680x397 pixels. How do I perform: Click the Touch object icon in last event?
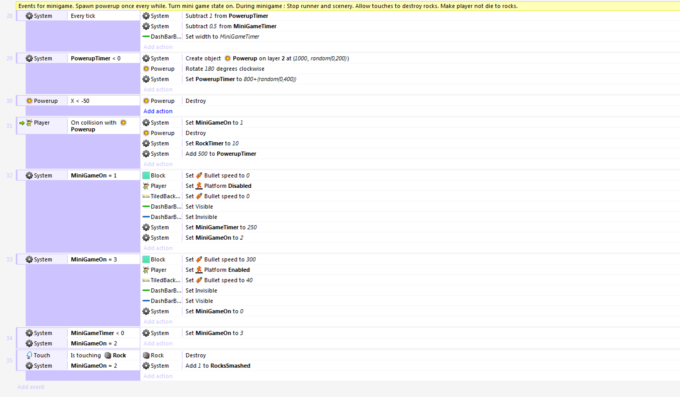pos(29,355)
